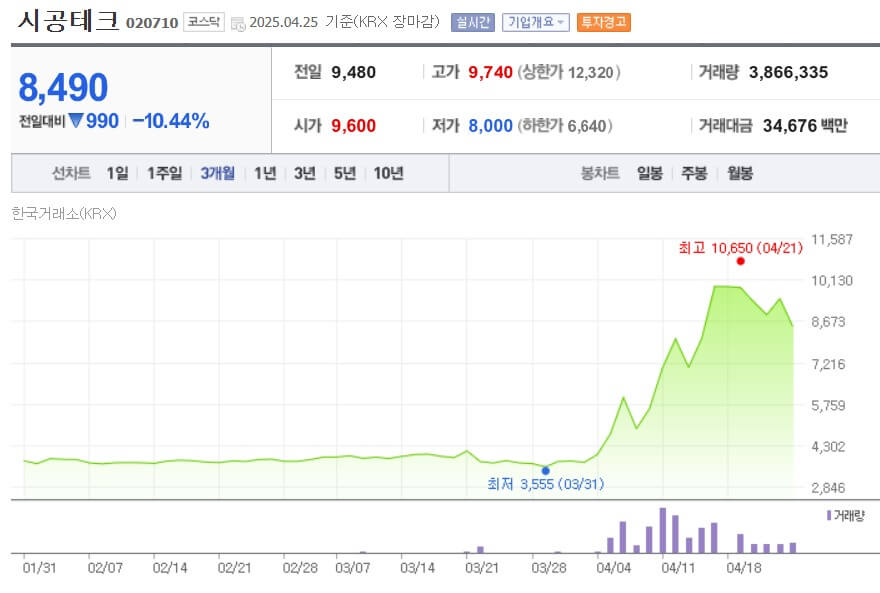Click the 04/11 date axis label
This screenshot has width=880, height=593.
[x=678, y=568]
